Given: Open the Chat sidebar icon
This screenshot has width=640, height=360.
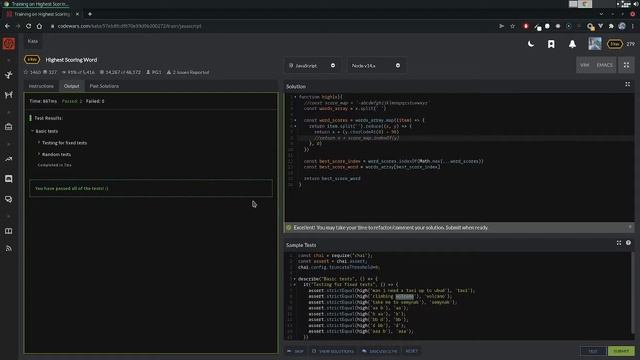Looking at the screenshot, I should (x=9, y=179).
